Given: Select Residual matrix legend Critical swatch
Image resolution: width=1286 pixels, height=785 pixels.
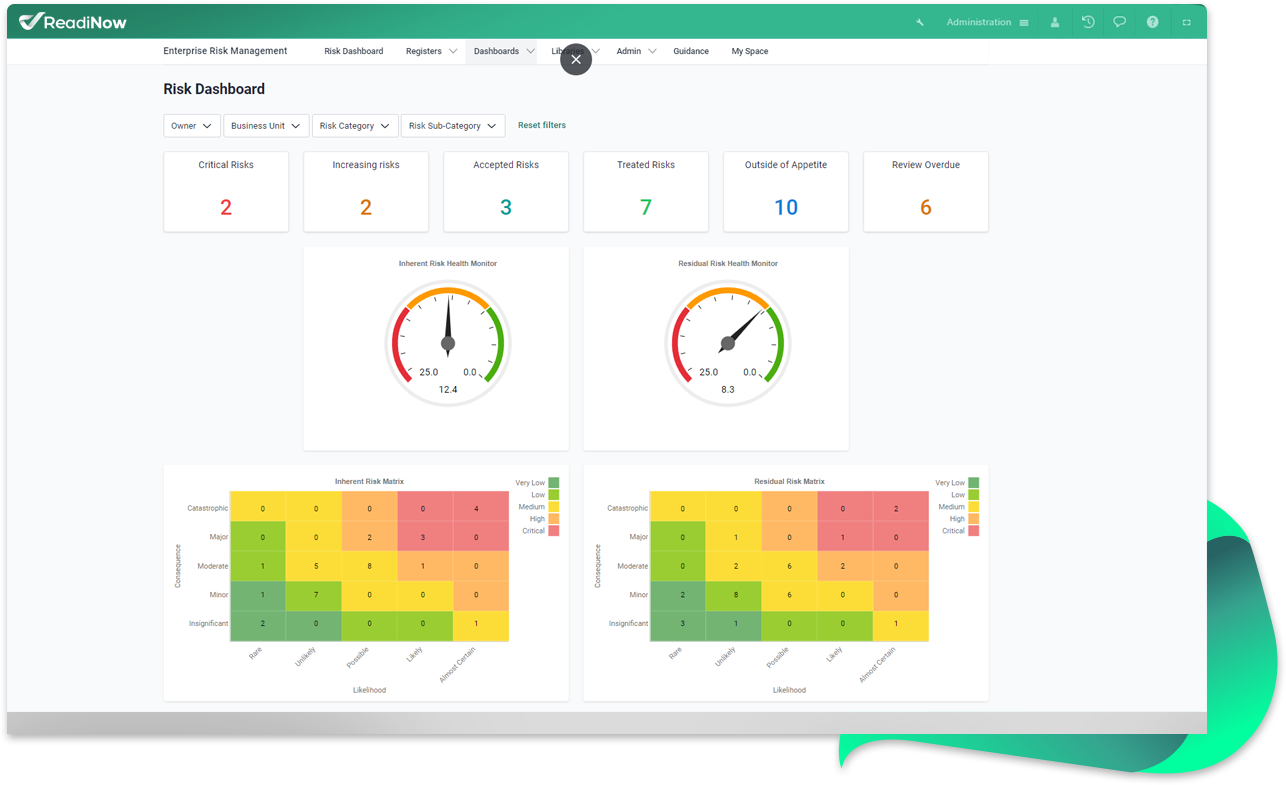Looking at the screenshot, I should click(974, 531).
